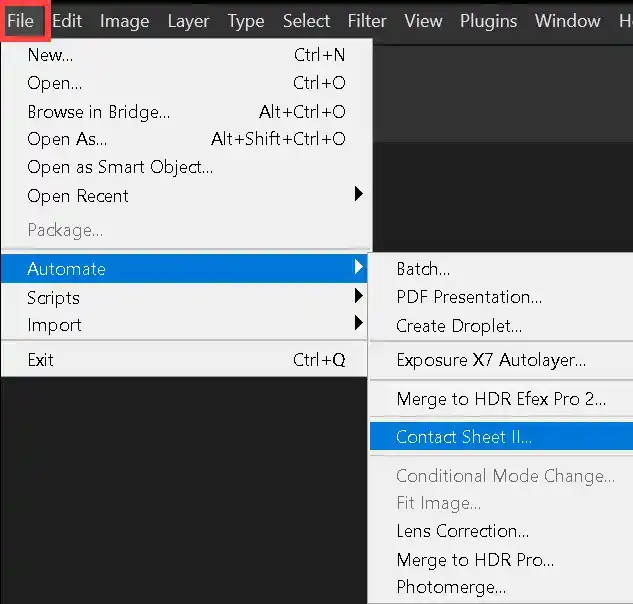Choose Merge to HDR Pro...
This screenshot has height=604, width=633.
[475, 560]
